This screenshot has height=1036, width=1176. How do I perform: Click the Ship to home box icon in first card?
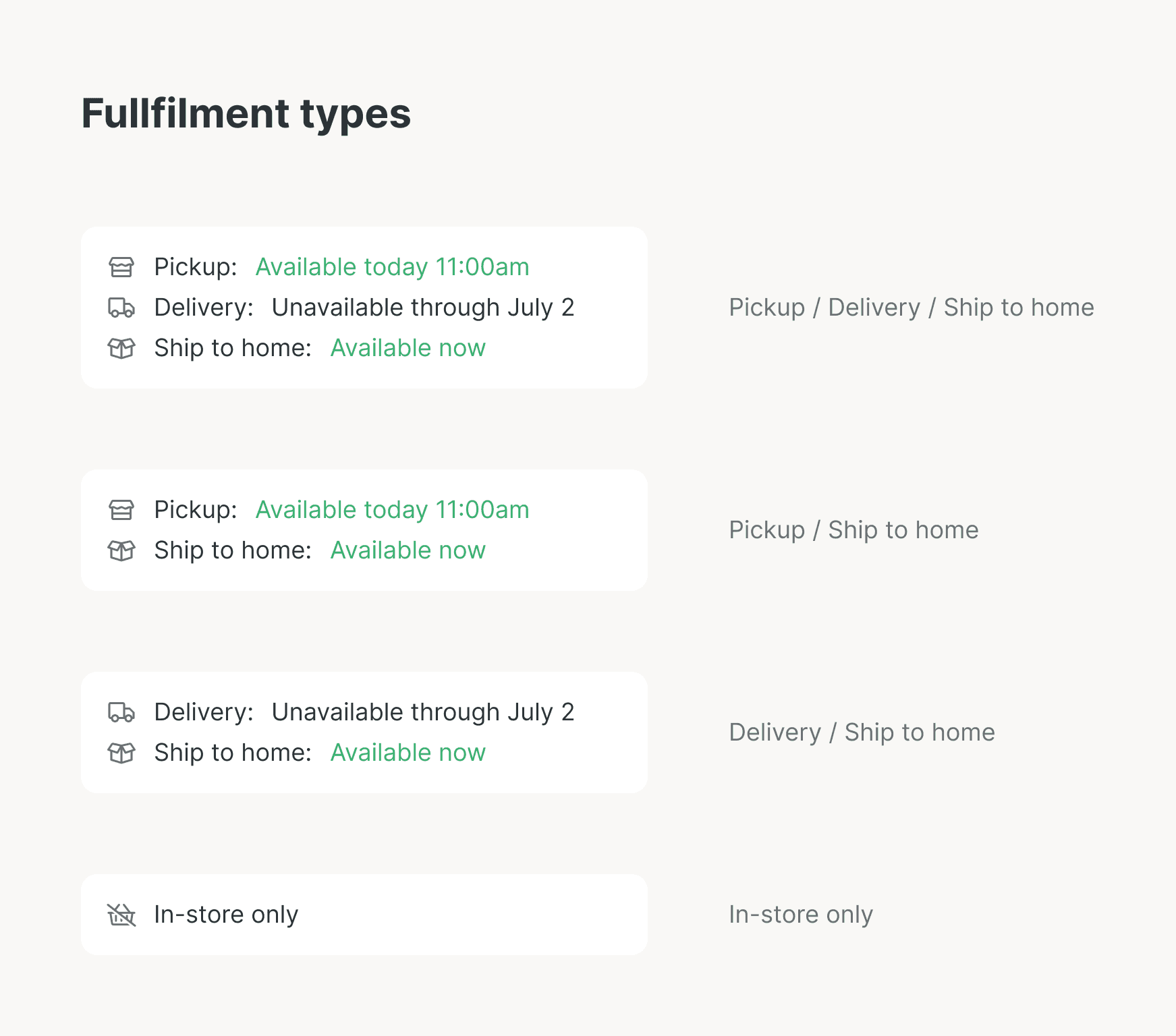pyautogui.click(x=121, y=348)
